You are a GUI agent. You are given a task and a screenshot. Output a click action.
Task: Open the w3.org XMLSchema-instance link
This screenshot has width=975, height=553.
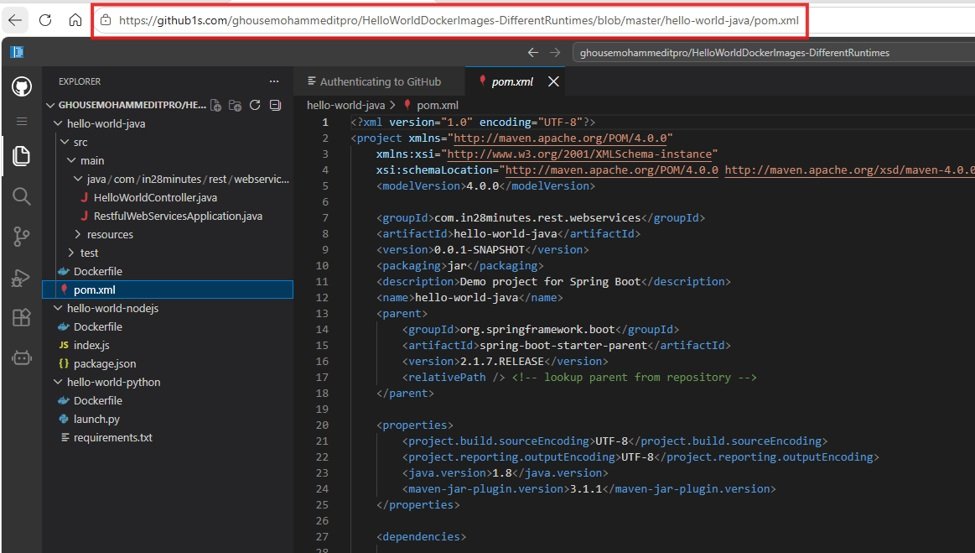coord(579,154)
